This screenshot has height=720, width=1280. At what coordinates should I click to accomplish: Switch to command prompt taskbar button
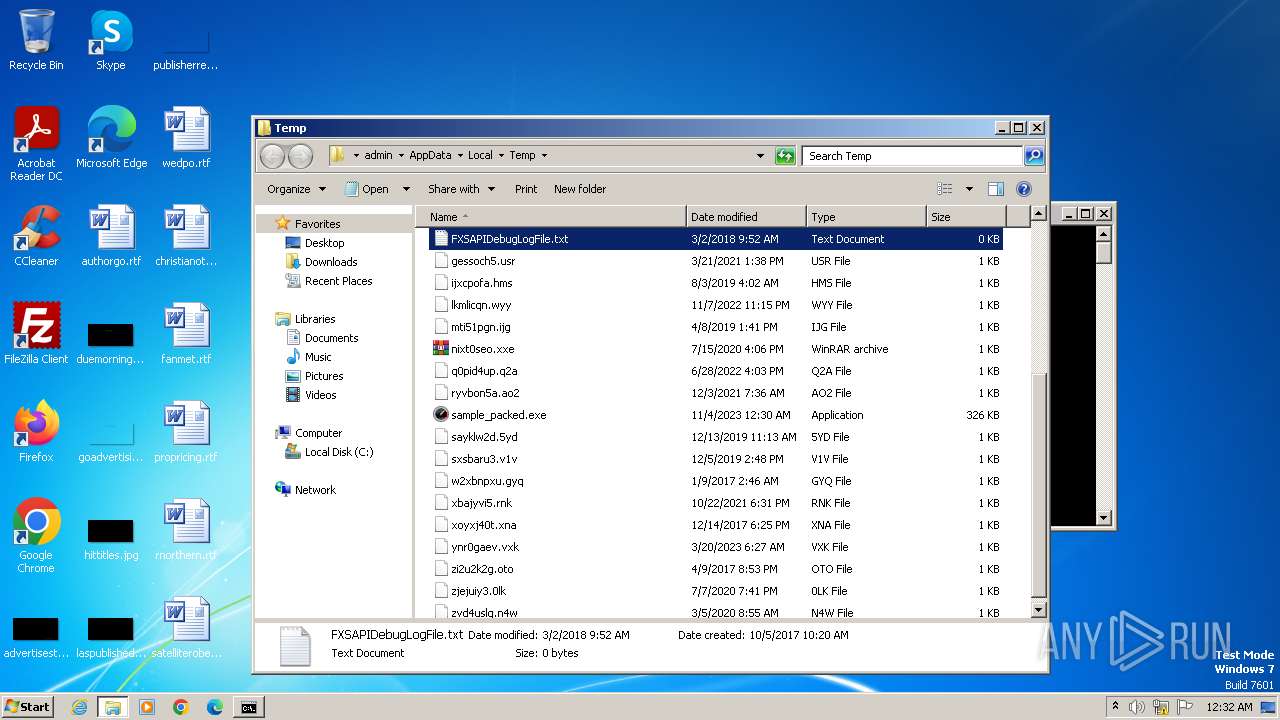pyautogui.click(x=248, y=707)
